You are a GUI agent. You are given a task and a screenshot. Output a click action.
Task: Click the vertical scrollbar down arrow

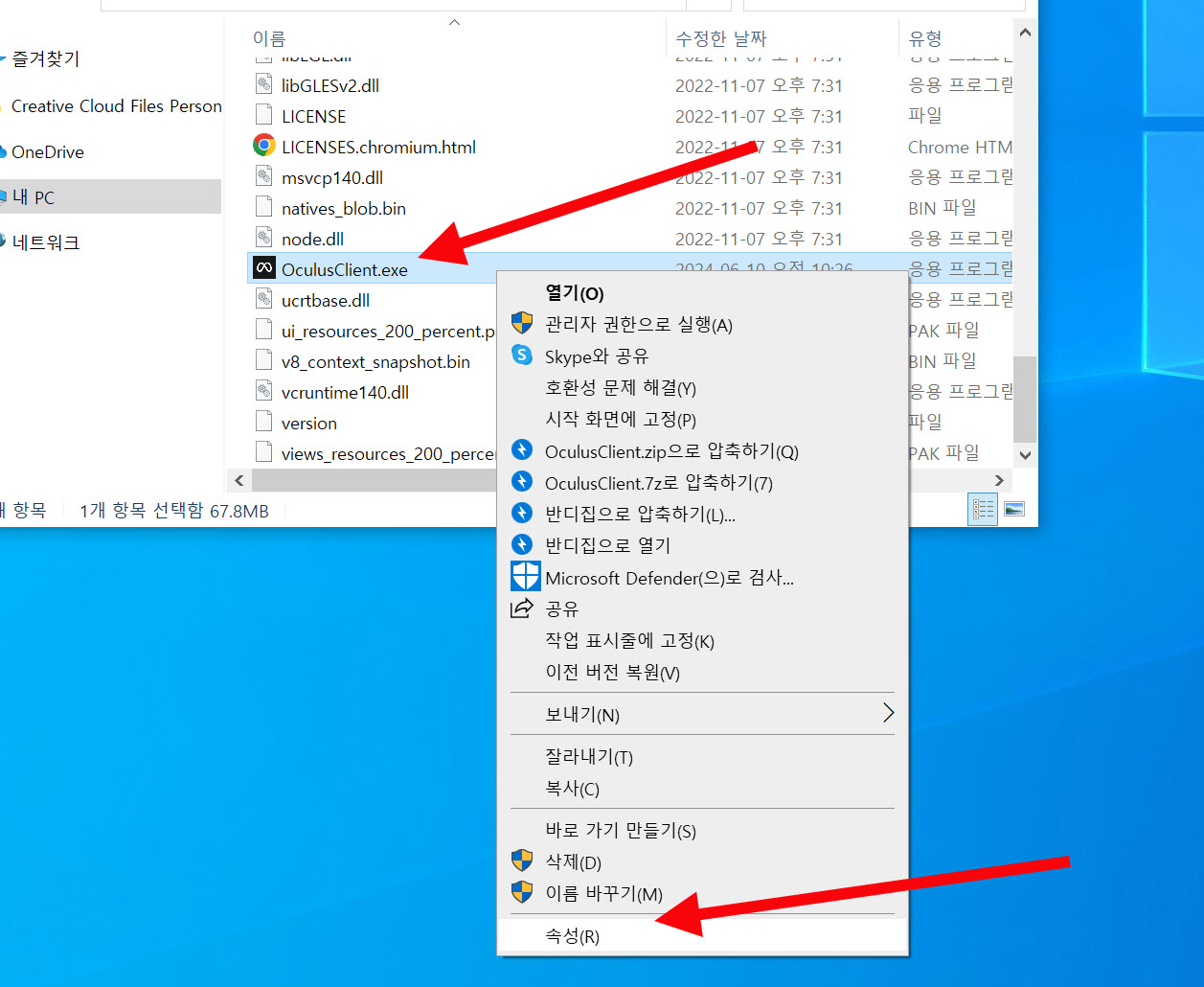point(1025,455)
